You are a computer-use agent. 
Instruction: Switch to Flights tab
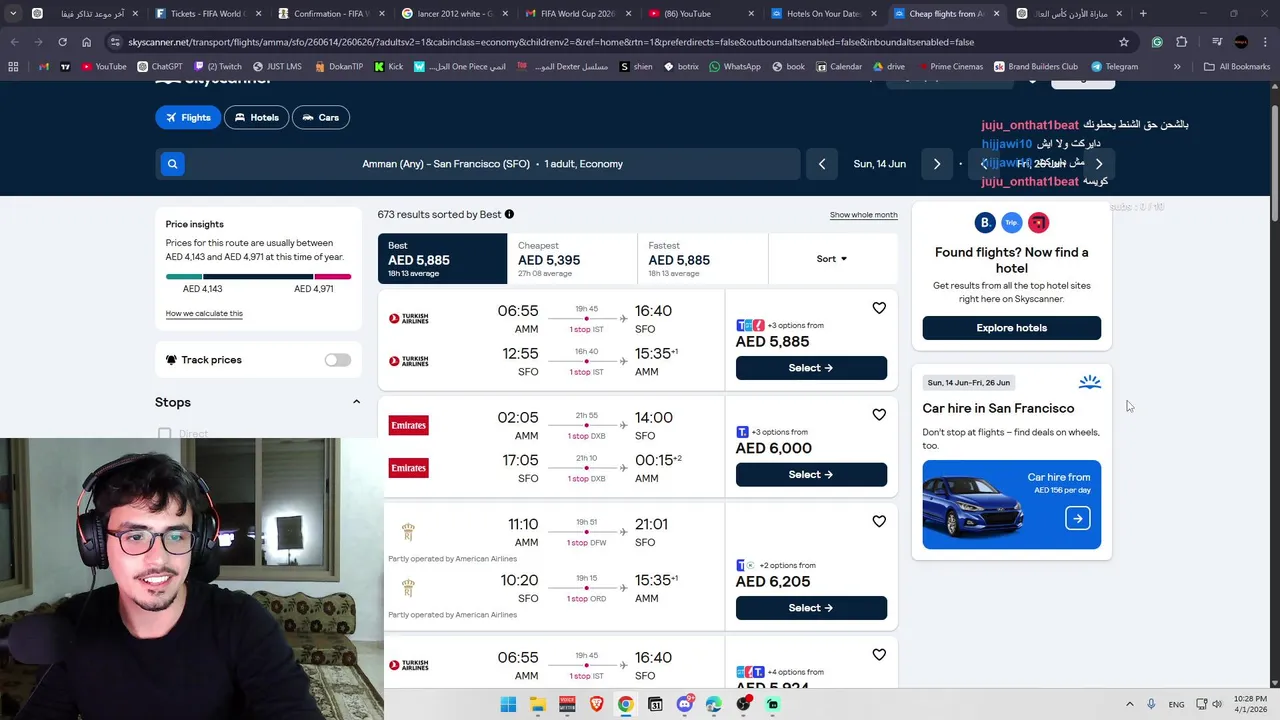click(x=188, y=117)
